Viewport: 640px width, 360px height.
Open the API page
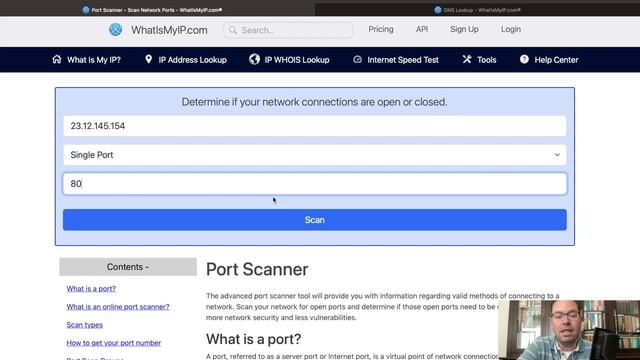pyautogui.click(x=422, y=29)
